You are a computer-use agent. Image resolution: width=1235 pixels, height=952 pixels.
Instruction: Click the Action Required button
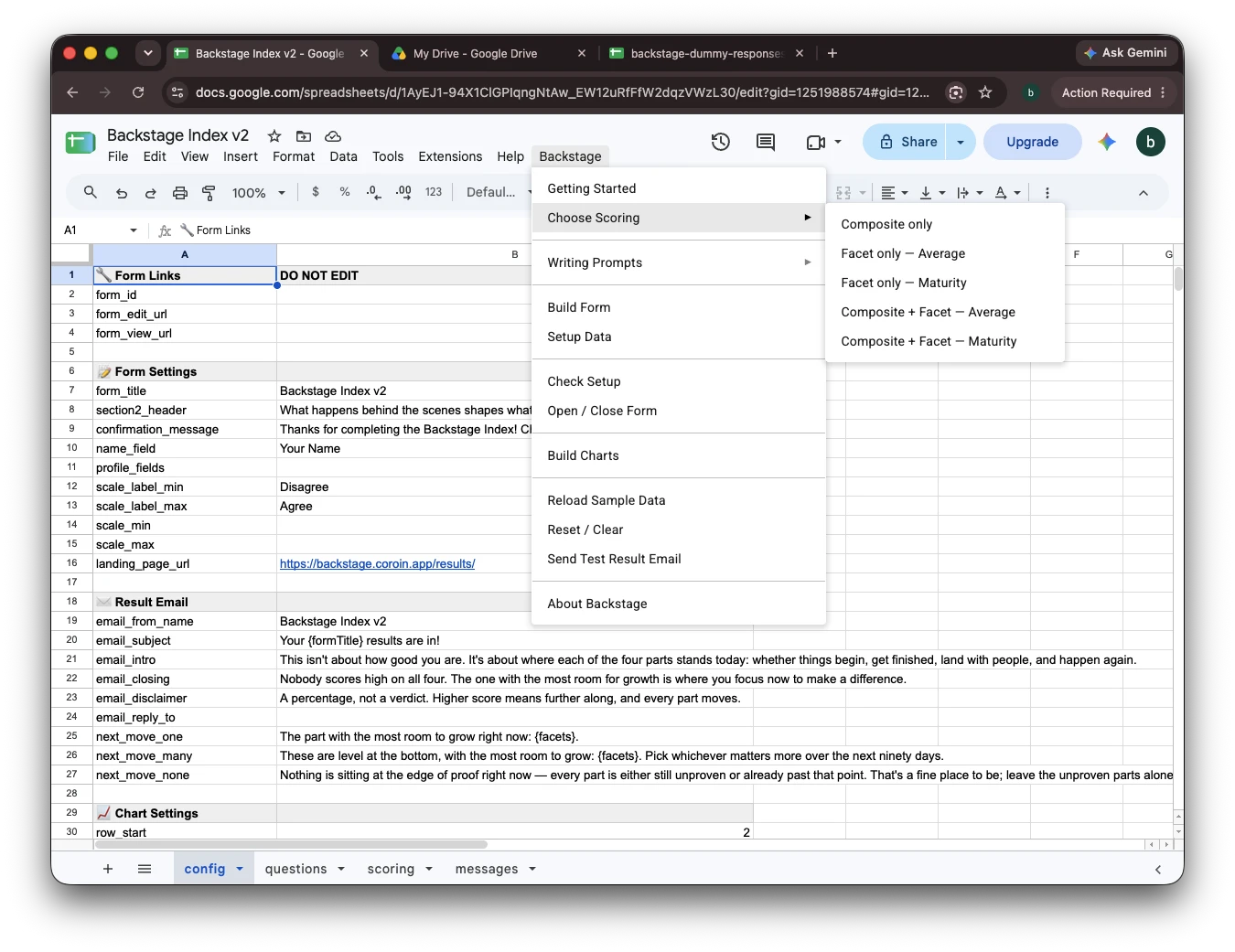(1106, 92)
